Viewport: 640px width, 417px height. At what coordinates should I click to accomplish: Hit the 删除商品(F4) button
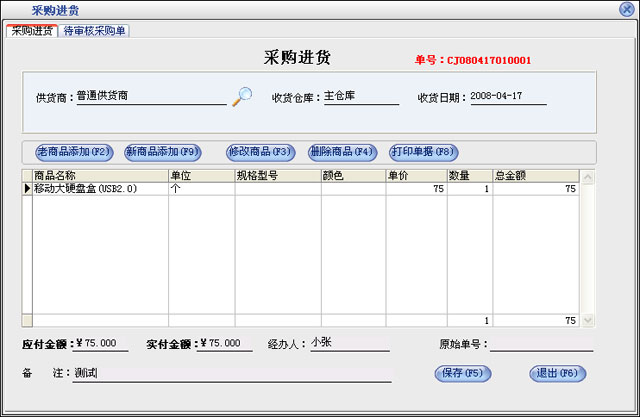pos(342,152)
